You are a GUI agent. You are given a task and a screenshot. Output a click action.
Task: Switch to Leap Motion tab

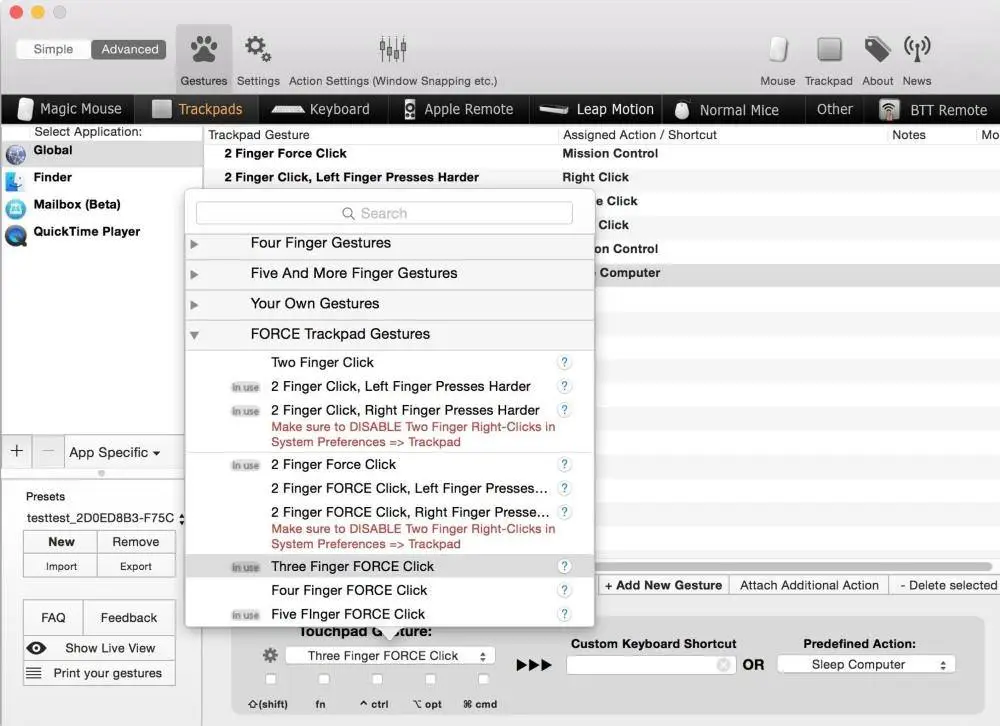(x=597, y=109)
